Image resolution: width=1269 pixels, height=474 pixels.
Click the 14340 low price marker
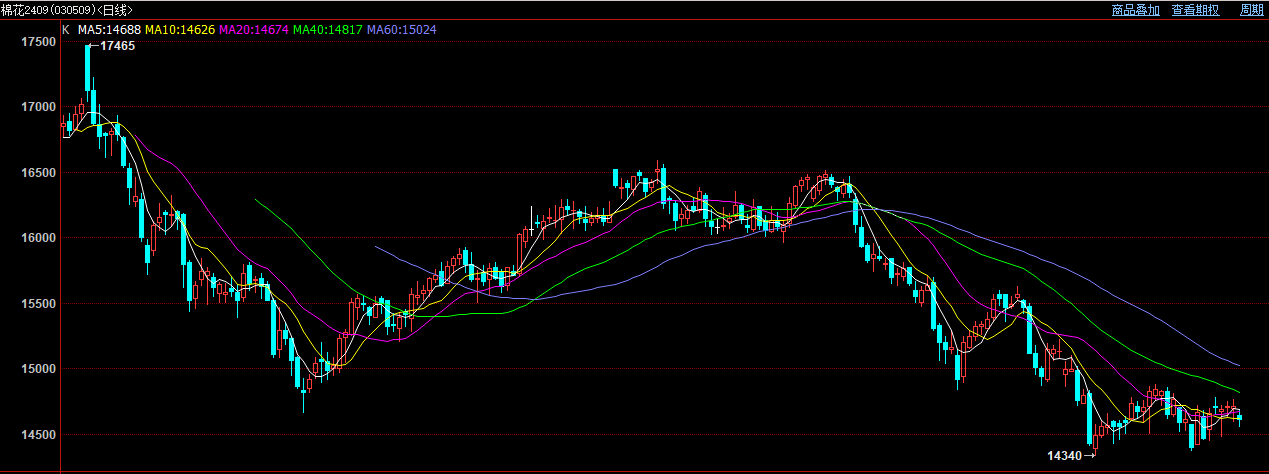(x=1064, y=455)
